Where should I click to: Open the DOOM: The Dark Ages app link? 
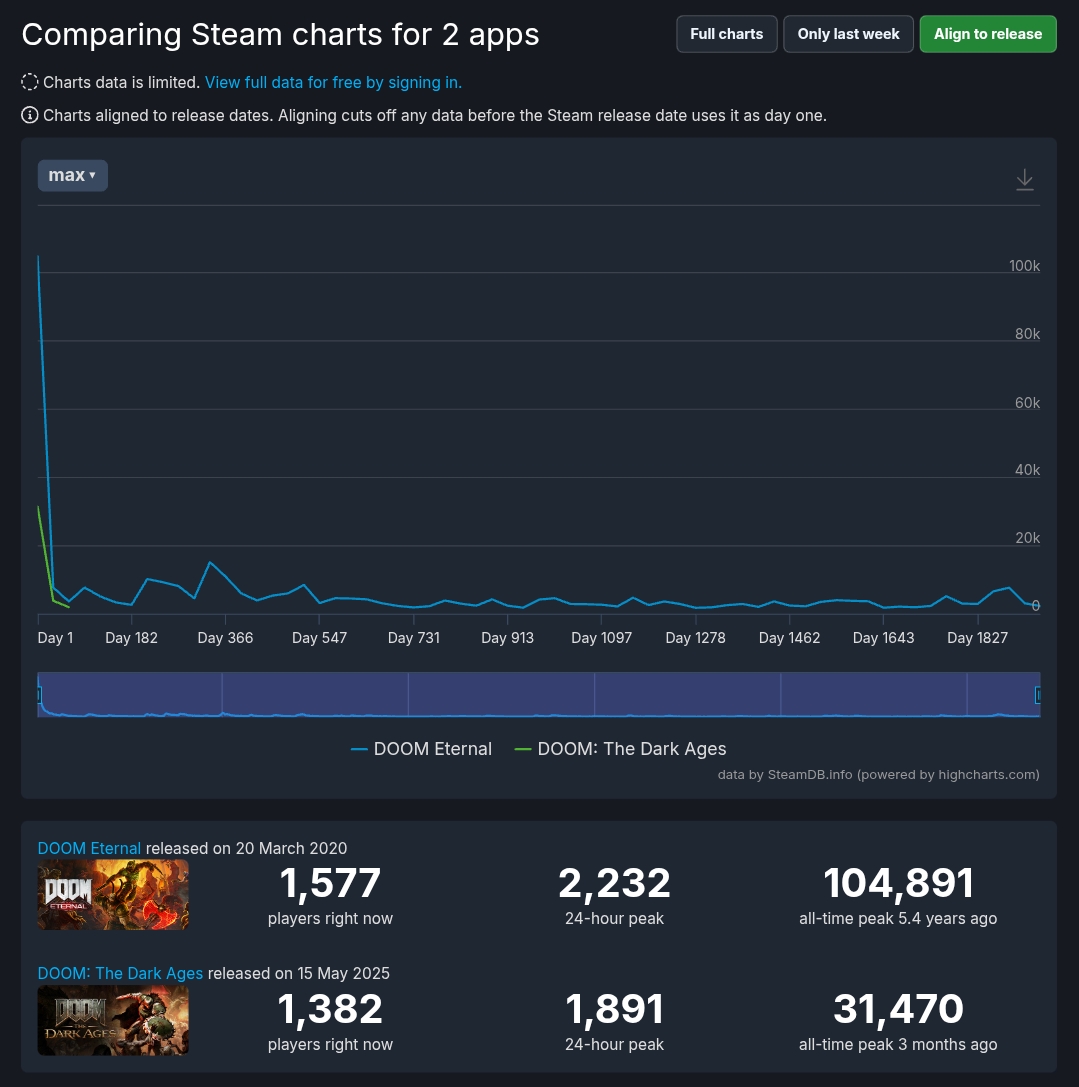tap(120, 973)
